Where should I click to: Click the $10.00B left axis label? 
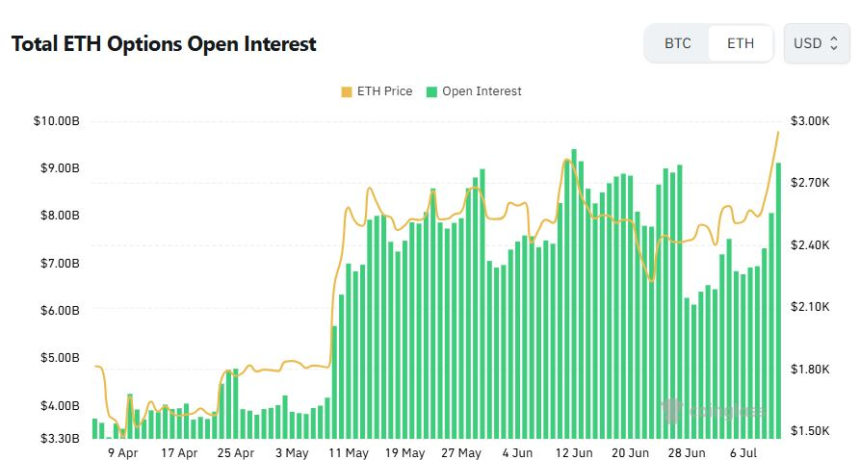click(56, 121)
